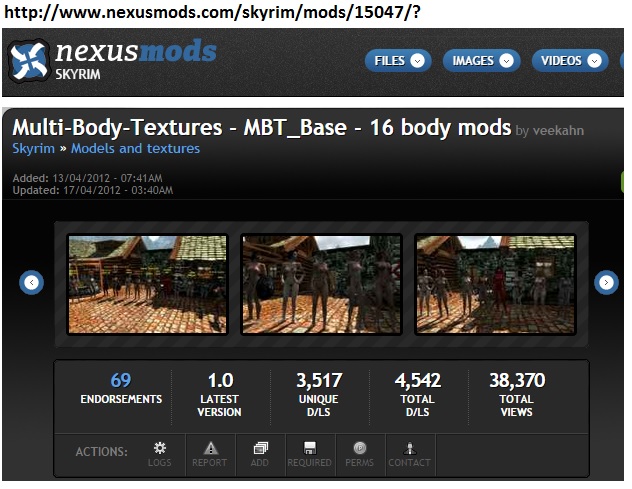Click the Nexus Mods logo icon

tap(29, 60)
